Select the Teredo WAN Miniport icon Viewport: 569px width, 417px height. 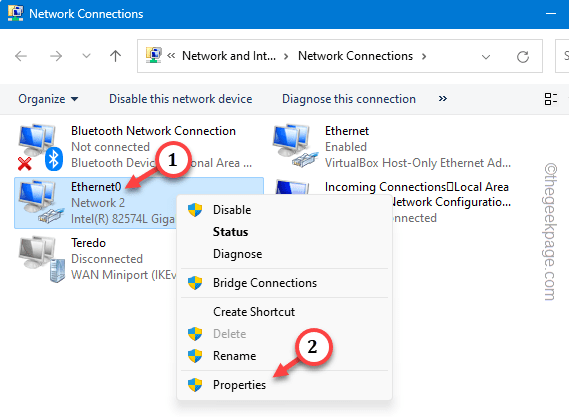tap(41, 259)
